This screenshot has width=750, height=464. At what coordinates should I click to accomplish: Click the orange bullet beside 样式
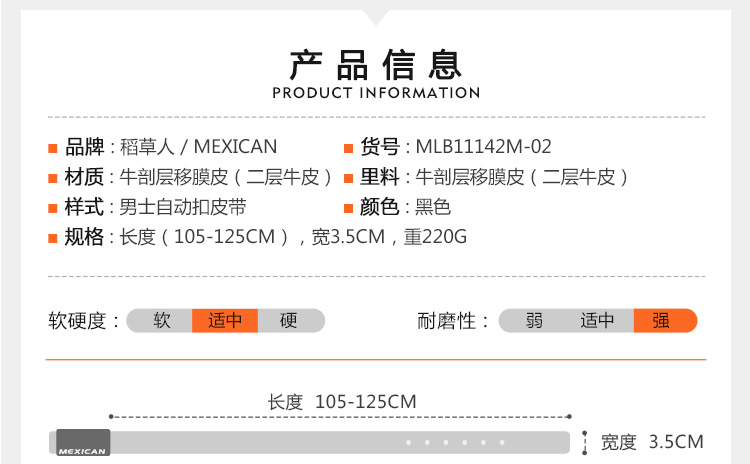[53, 209]
